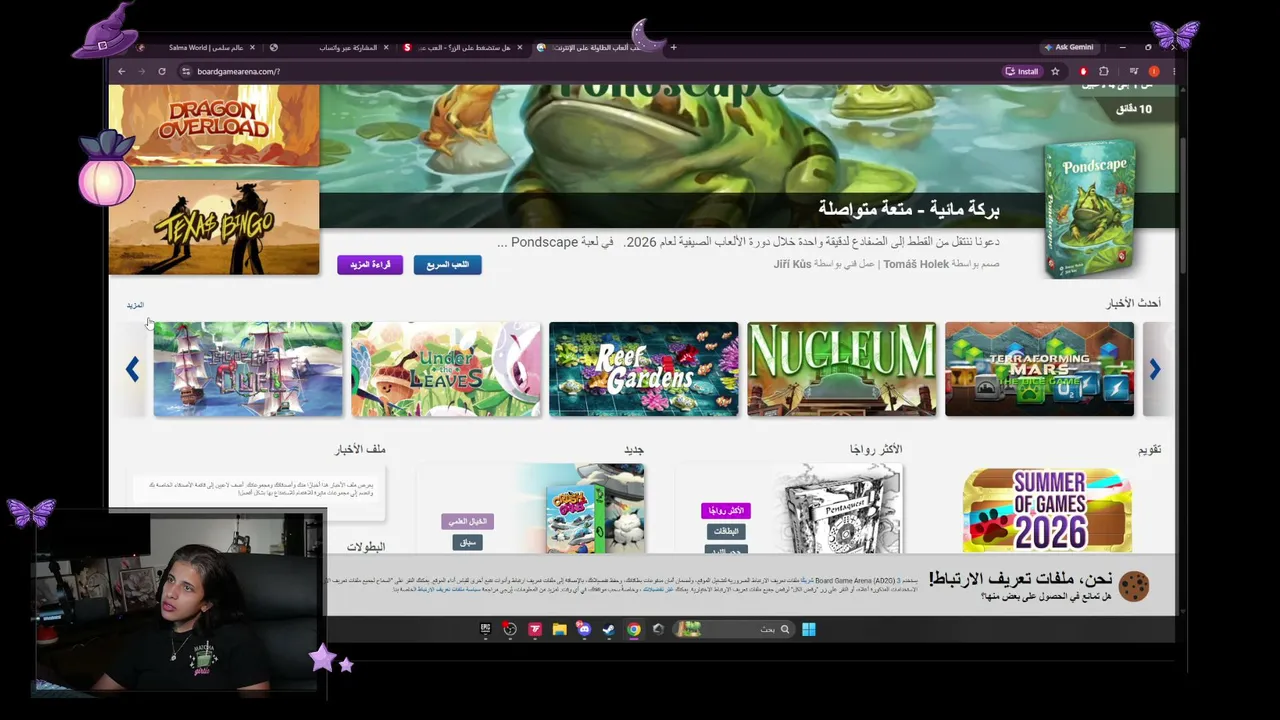Image resolution: width=1280 pixels, height=720 pixels.
Task: Open the Chrome three-dot menu
Action: point(1174,71)
